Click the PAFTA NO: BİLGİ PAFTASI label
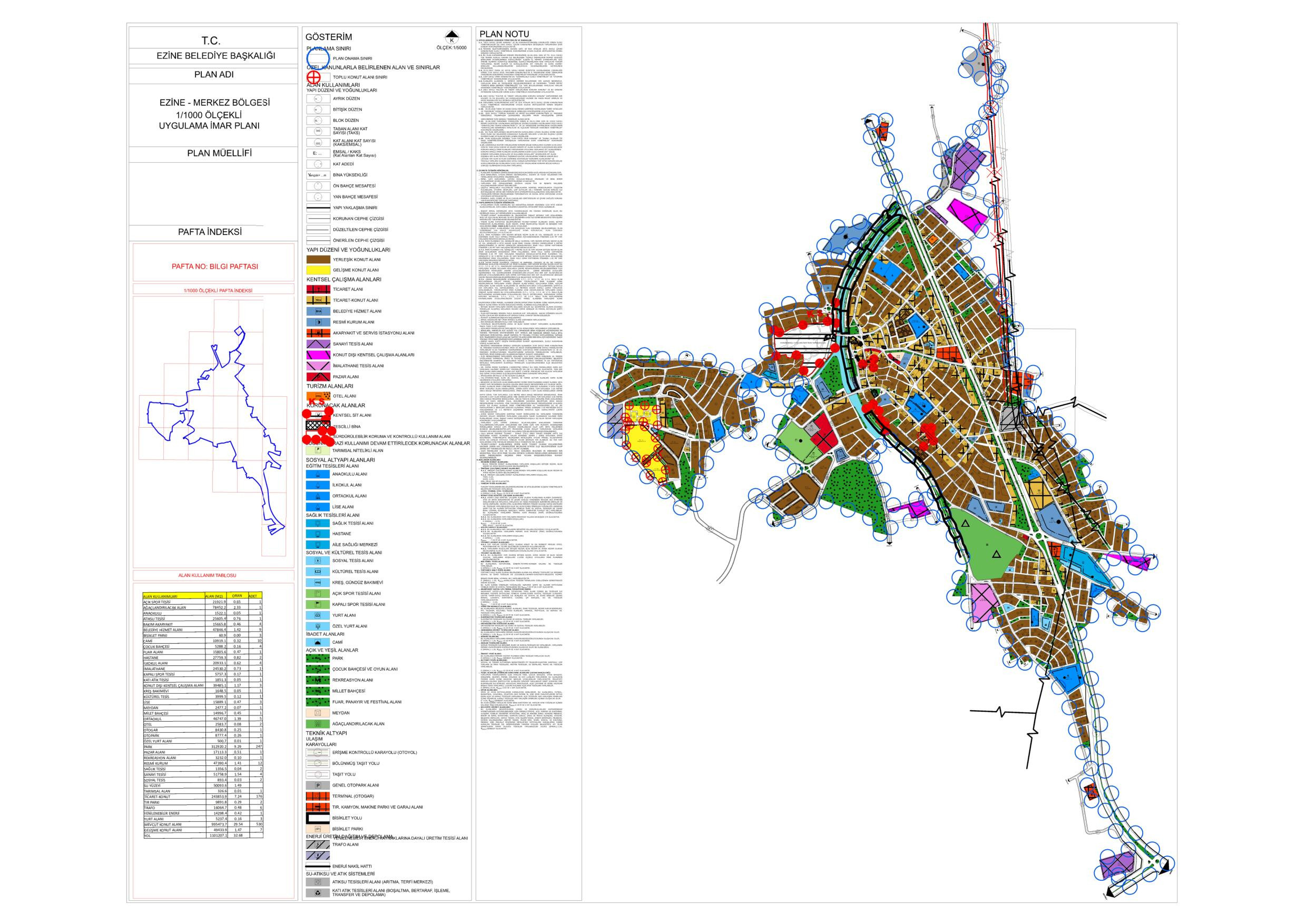Viewport: 1307px width, 924px height. [214, 267]
